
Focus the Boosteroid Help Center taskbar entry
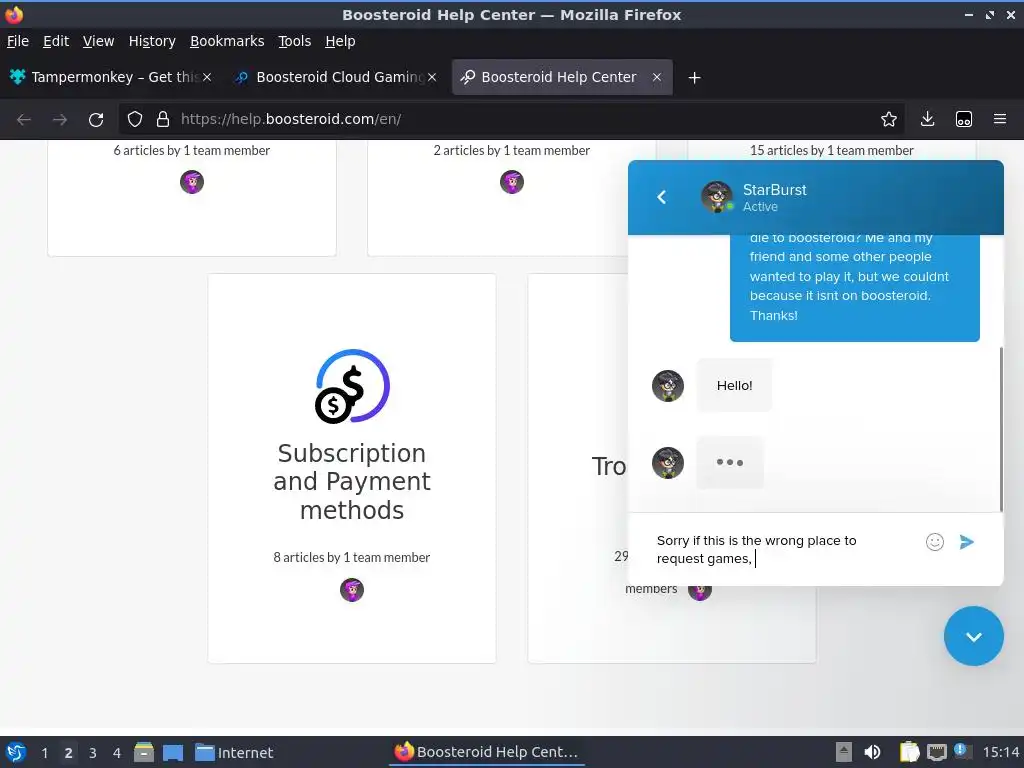coord(487,752)
